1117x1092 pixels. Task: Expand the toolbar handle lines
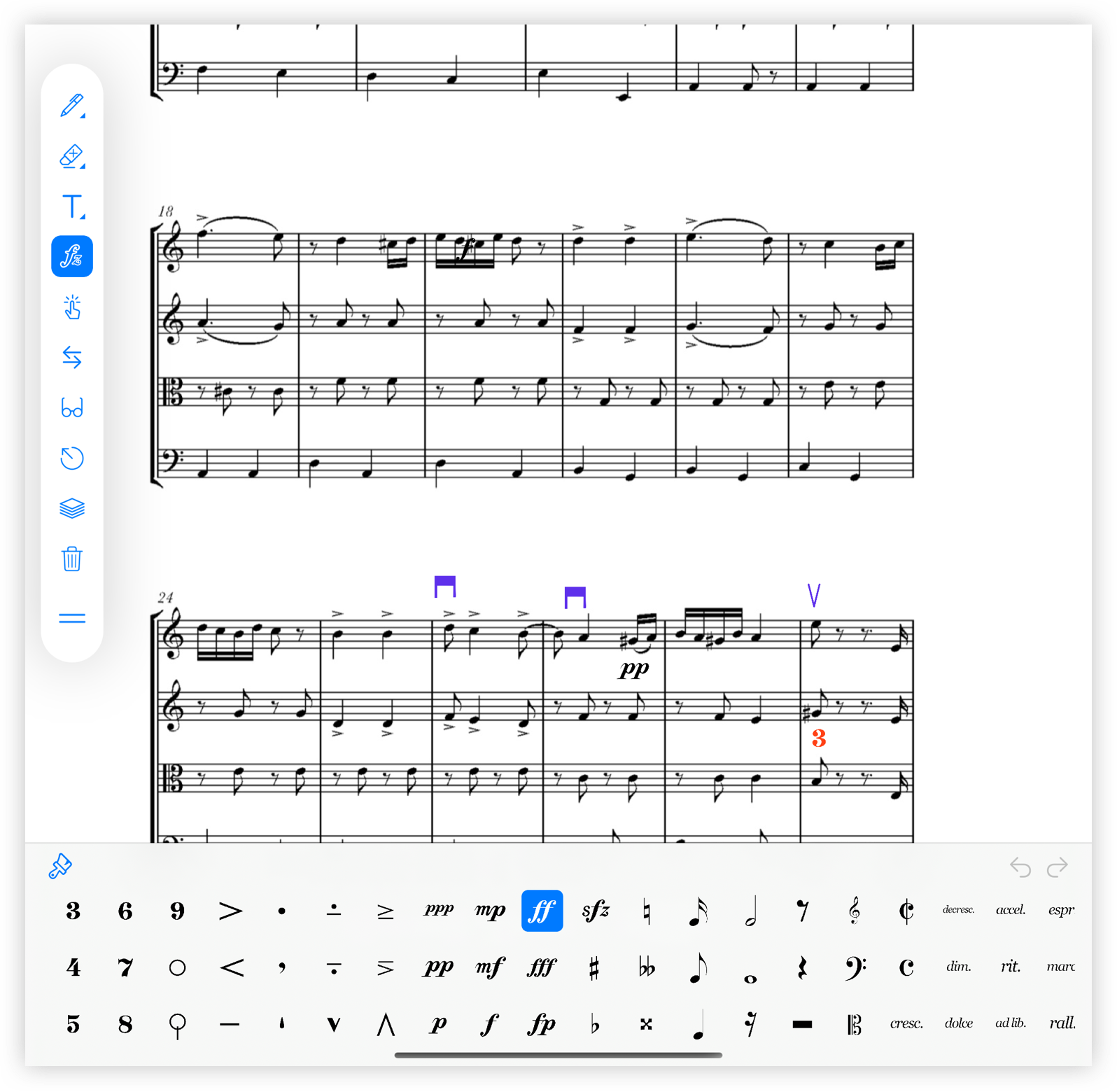pos(72,618)
